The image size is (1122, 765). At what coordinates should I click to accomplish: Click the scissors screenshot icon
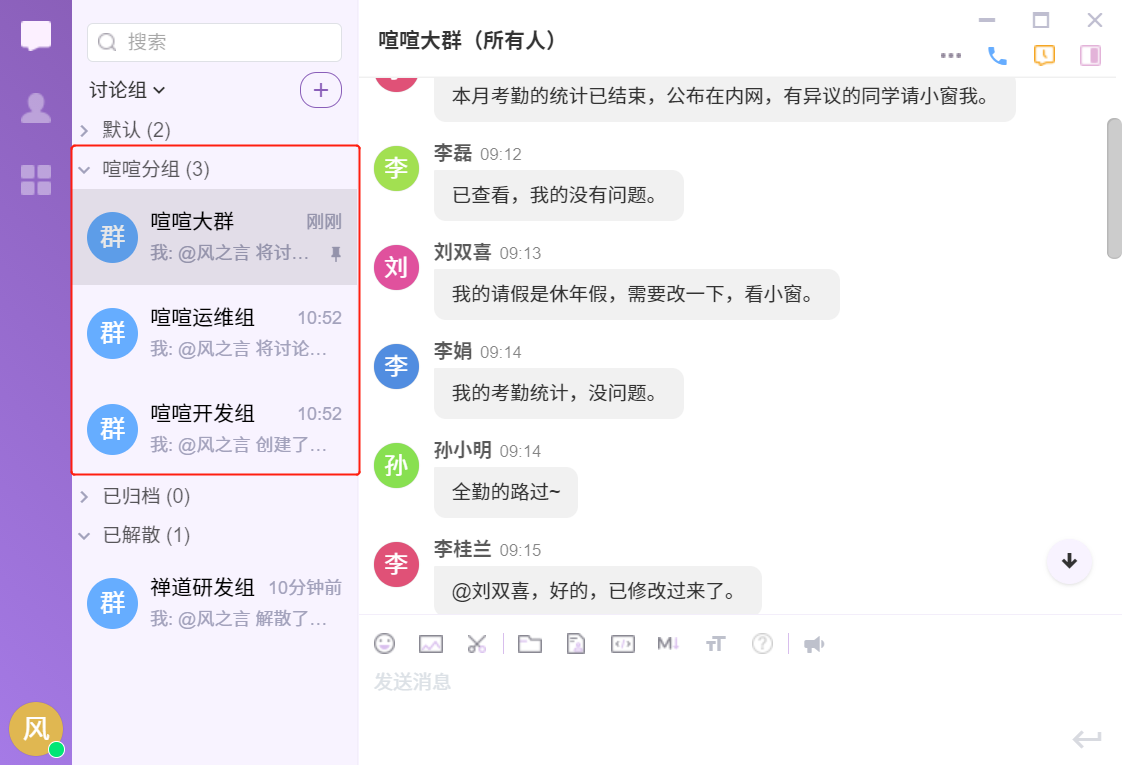[477, 644]
